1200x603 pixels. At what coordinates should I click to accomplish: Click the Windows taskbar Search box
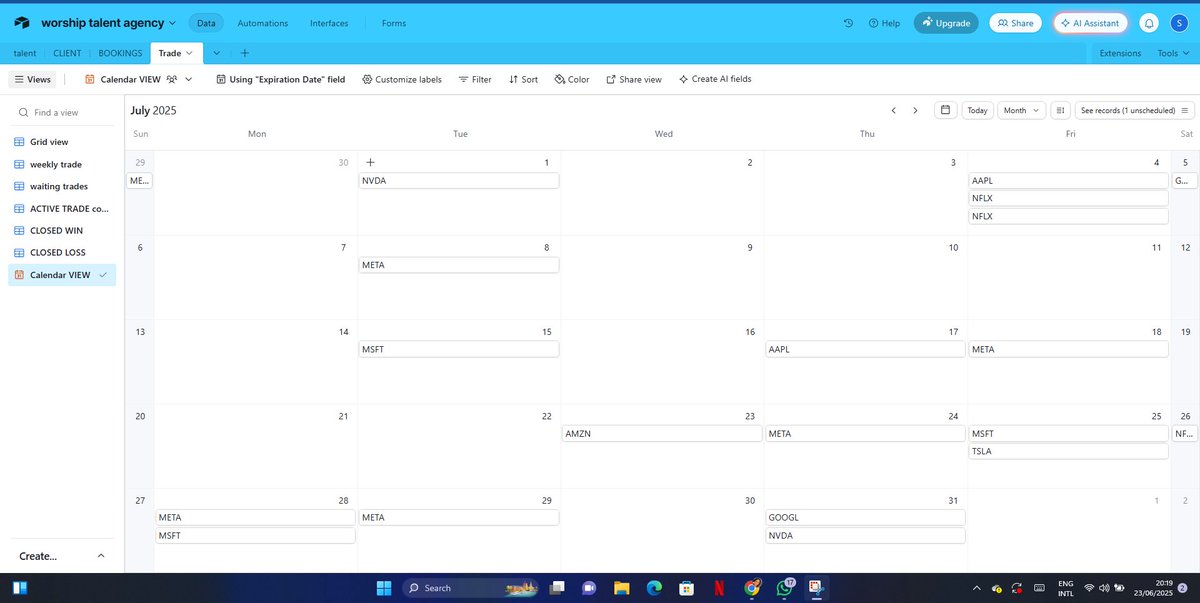coord(469,588)
